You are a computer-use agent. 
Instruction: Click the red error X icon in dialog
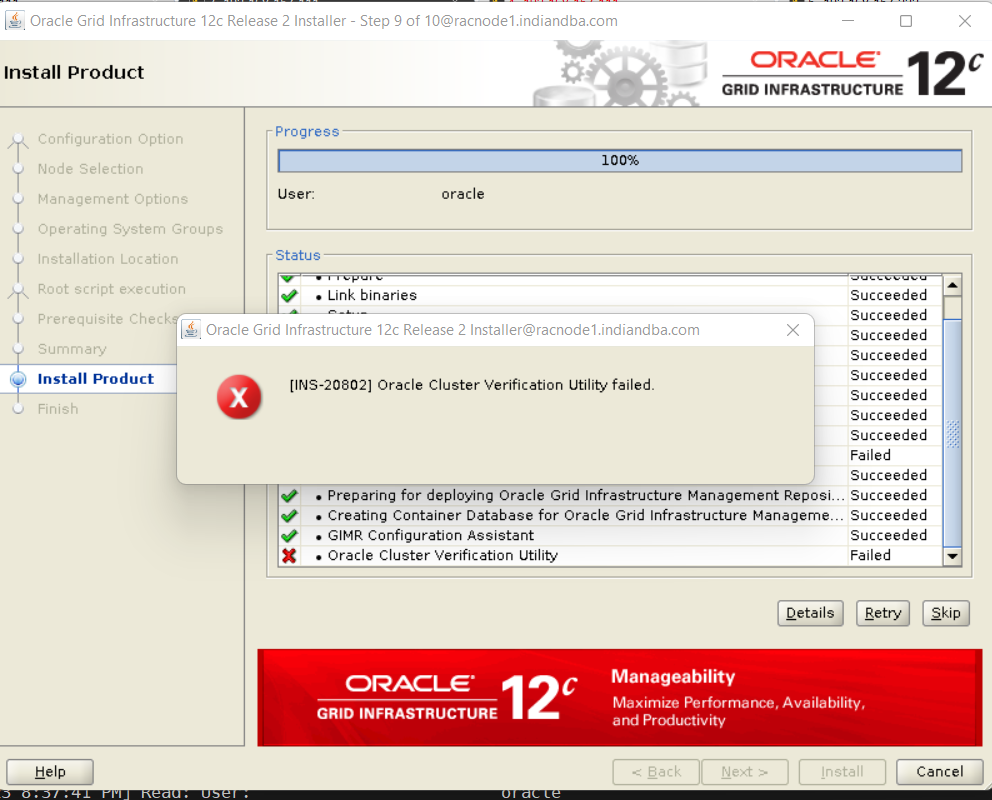tap(239, 397)
